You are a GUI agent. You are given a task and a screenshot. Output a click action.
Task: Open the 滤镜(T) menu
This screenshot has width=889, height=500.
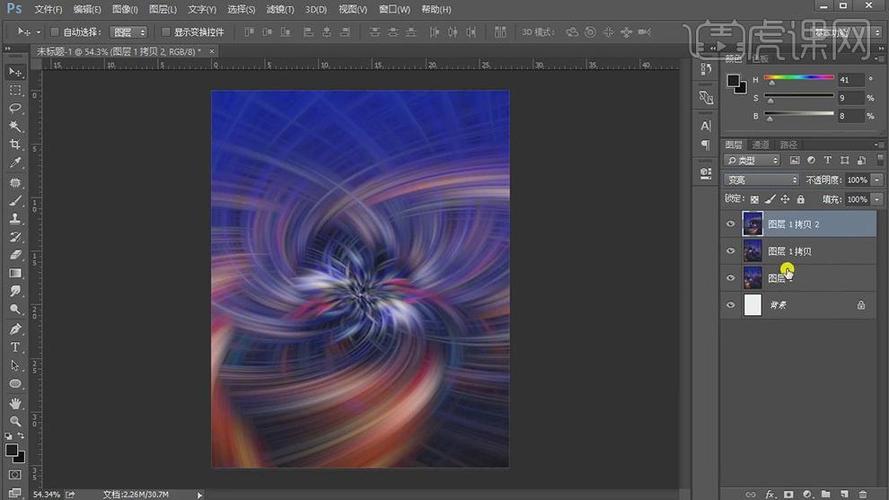[280, 10]
